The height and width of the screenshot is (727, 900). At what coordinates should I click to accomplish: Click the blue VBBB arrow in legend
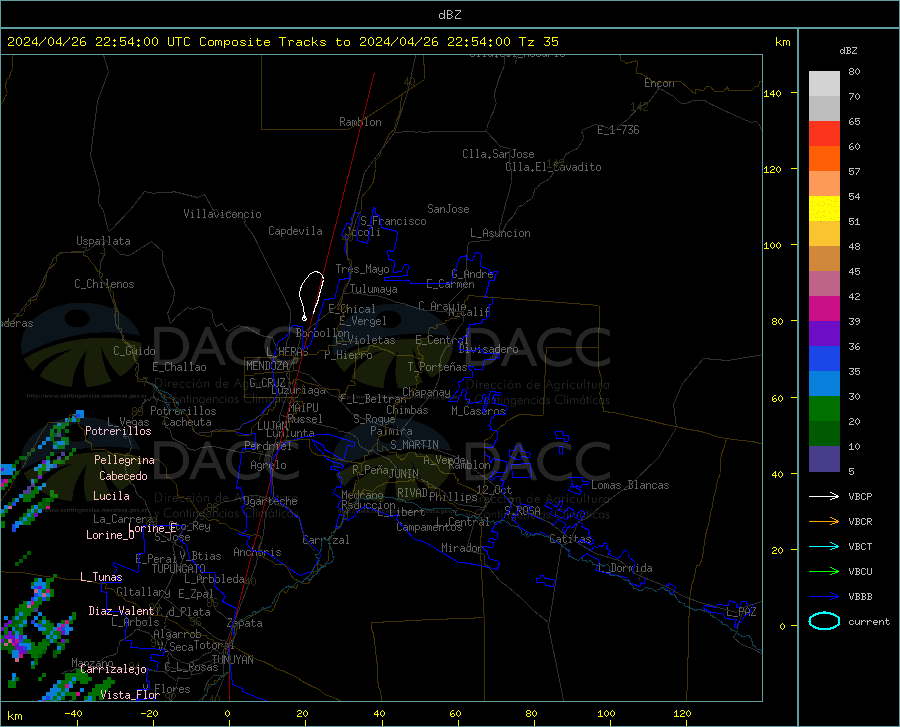824,596
